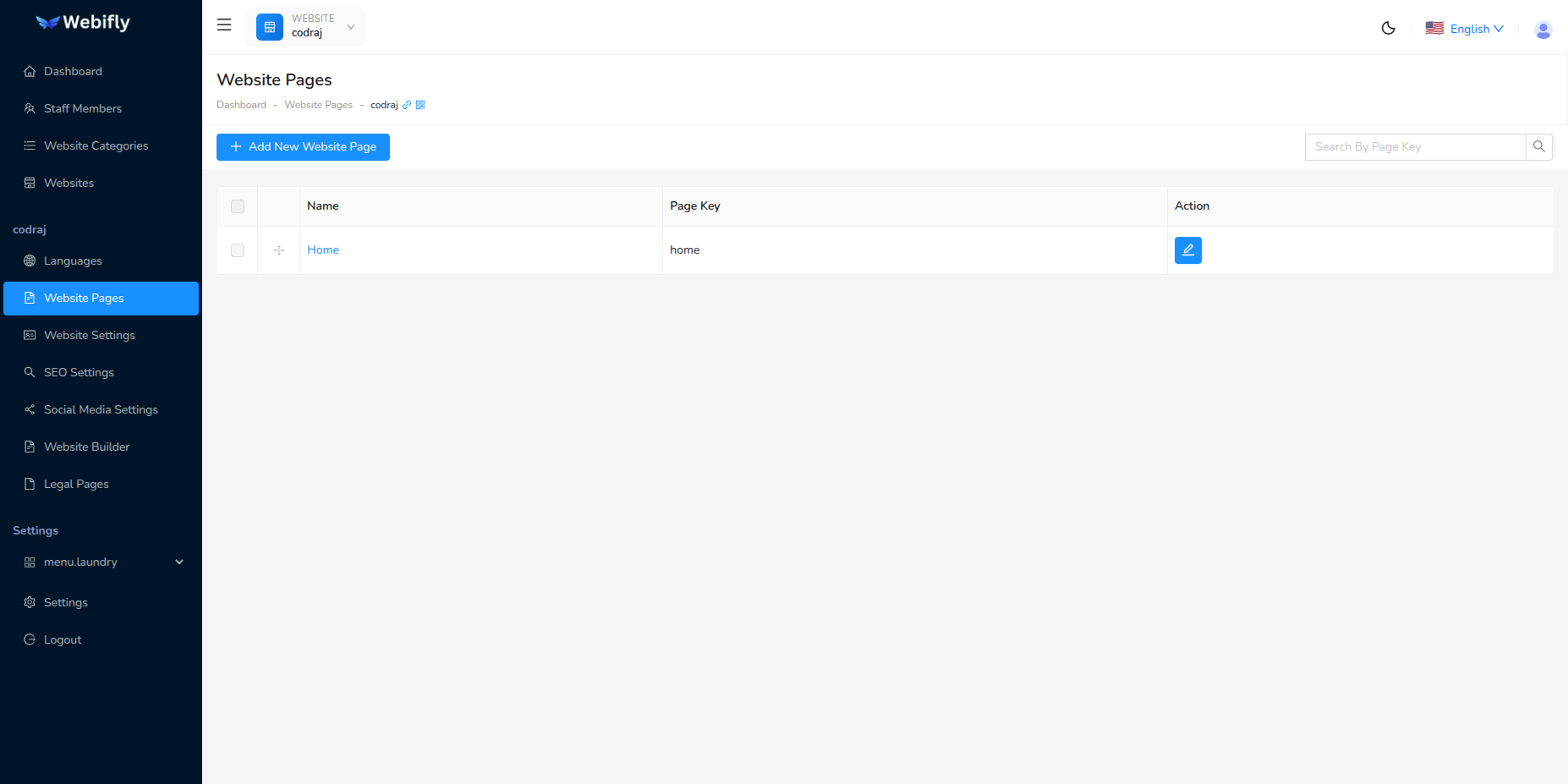
Task: Open the user profile avatar icon
Action: pyautogui.click(x=1543, y=29)
